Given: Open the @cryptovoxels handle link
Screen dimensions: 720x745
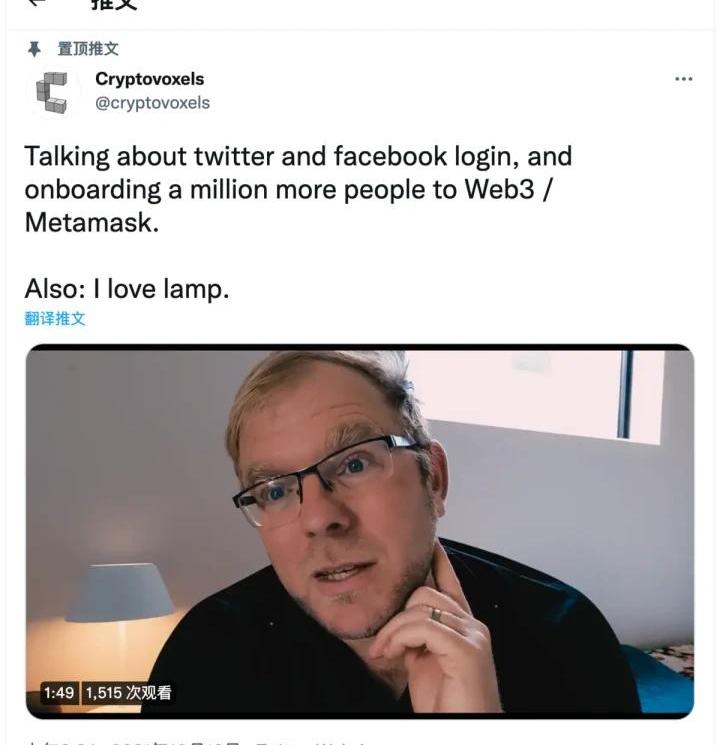Looking at the screenshot, I should pyautogui.click(x=152, y=103).
